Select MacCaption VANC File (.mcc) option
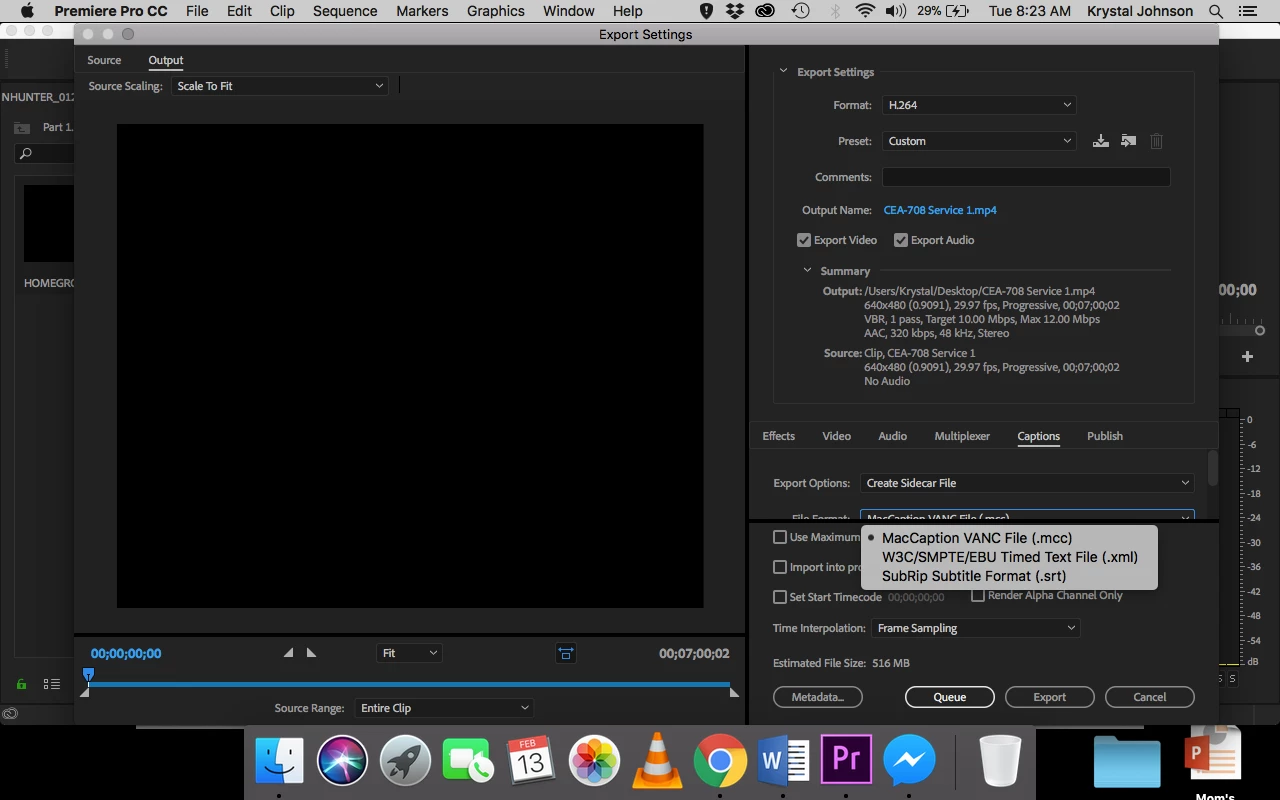Screen dimensions: 1280x800 1009,538
